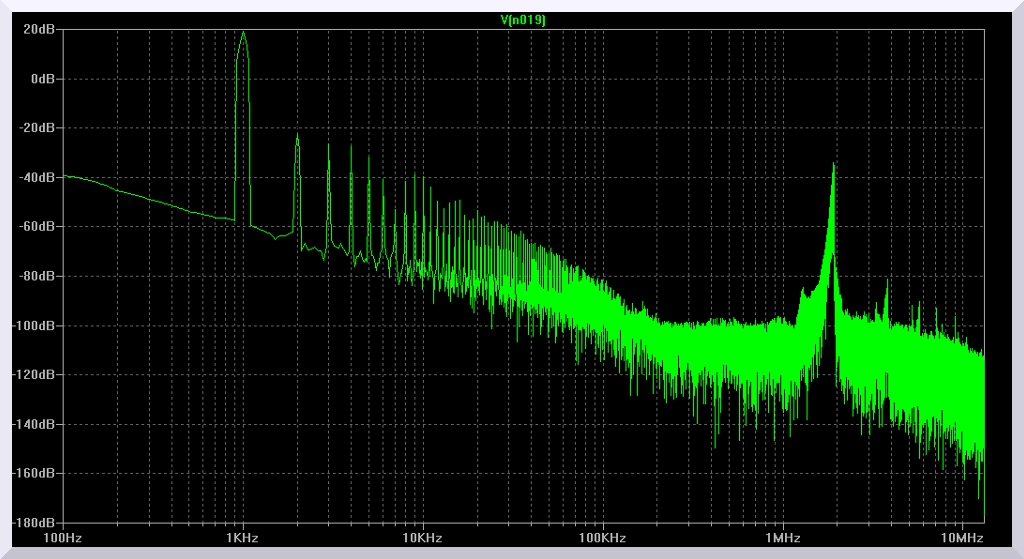This screenshot has width=1024, height=559.
Task: Click the 10MHz frequency axis label
Action: coord(962,538)
